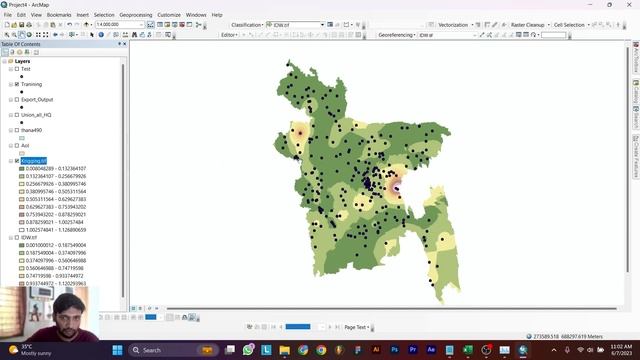Image resolution: width=640 pixels, height=360 pixels.
Task: Open the Editor Toolbar icon beside scale box
Action: pyautogui.click(x=151, y=25)
